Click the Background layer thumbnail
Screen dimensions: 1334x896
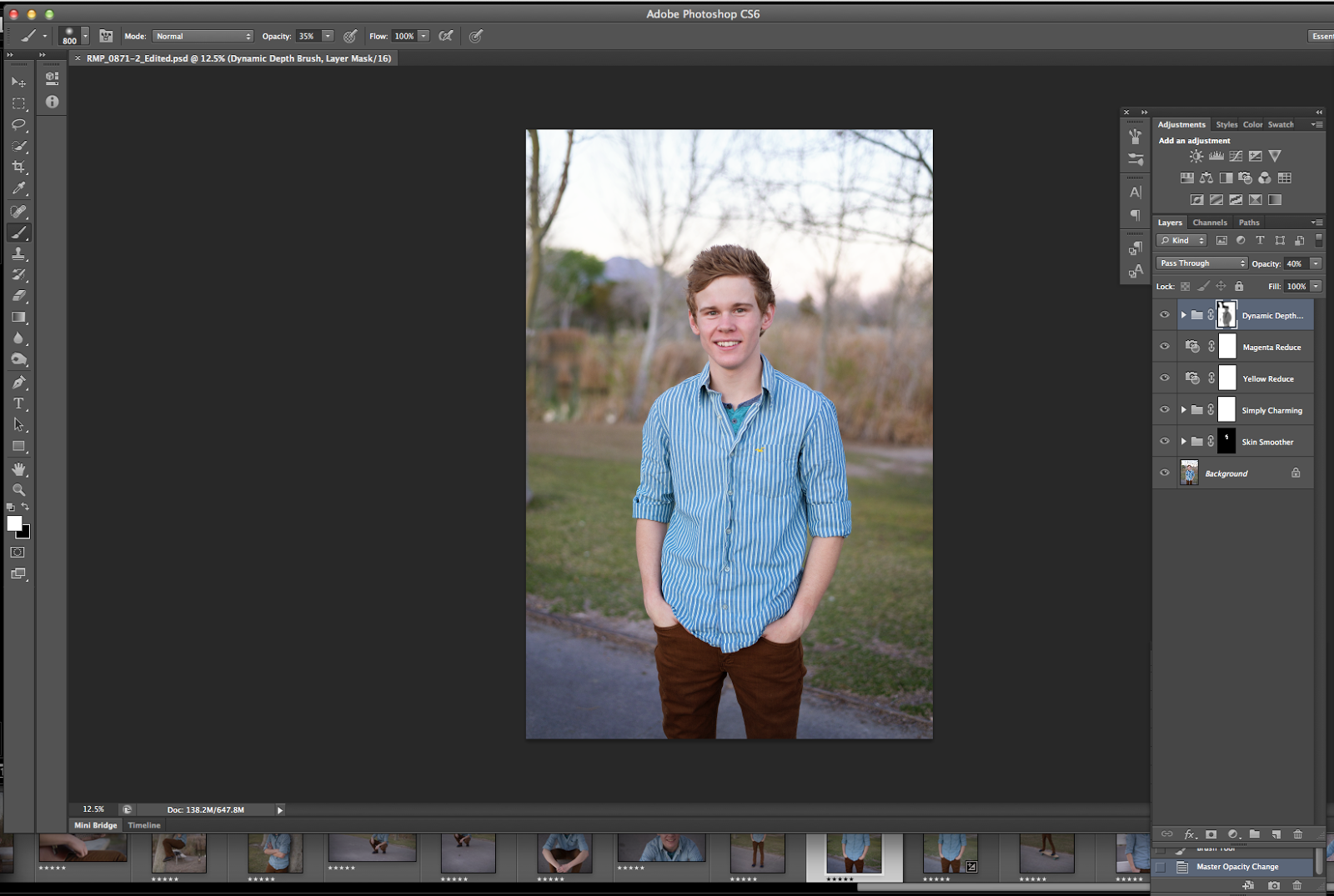1190,473
